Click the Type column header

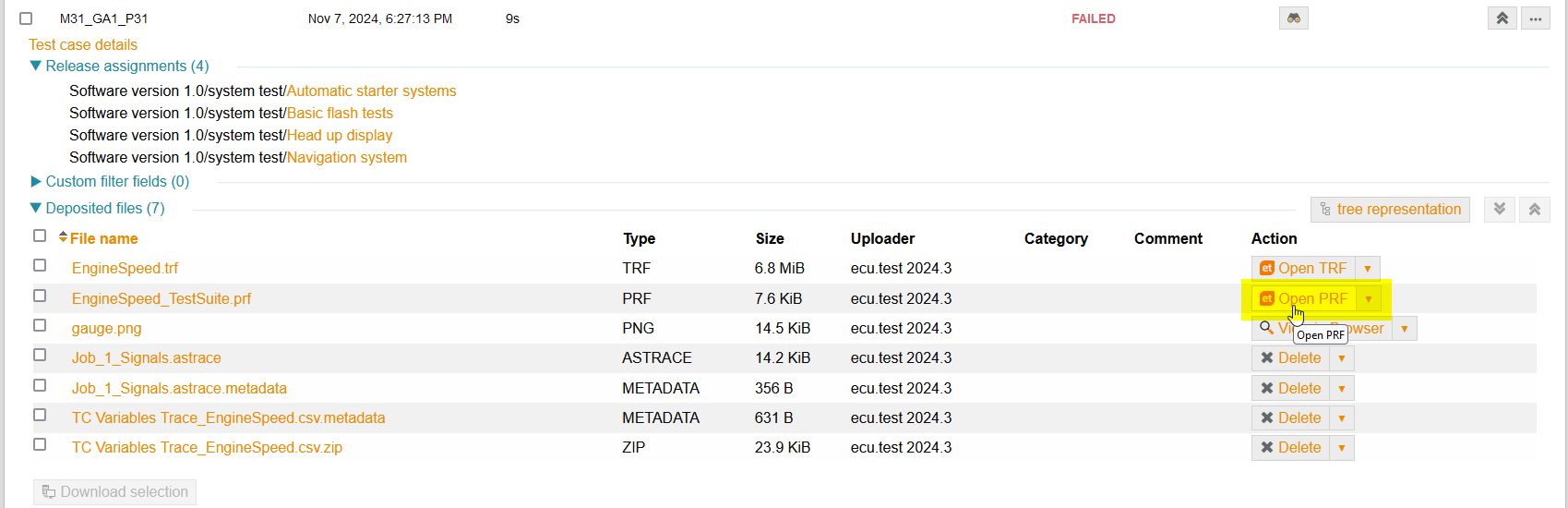pos(639,238)
